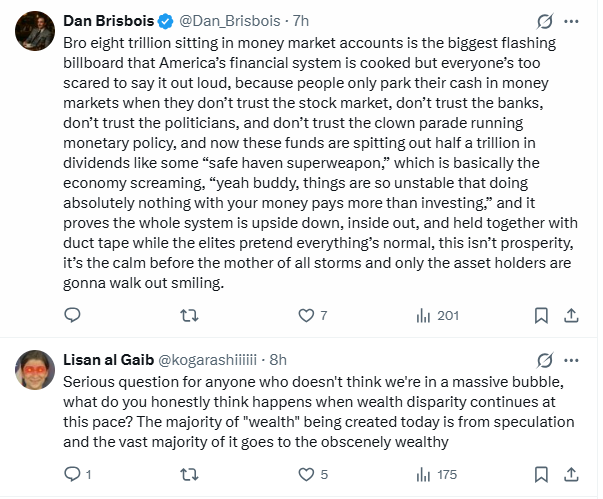Open Grok icon on Lisan al Gaib's post
Image resolution: width=603 pixels, height=499 pixels.
point(545,359)
